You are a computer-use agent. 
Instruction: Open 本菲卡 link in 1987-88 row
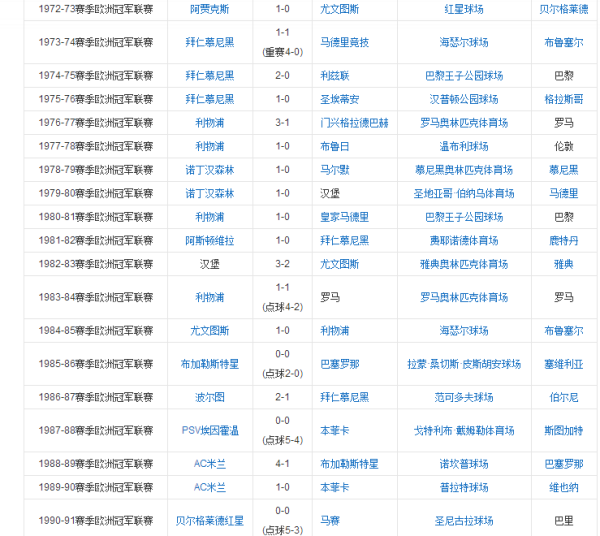pyautogui.click(x=335, y=430)
